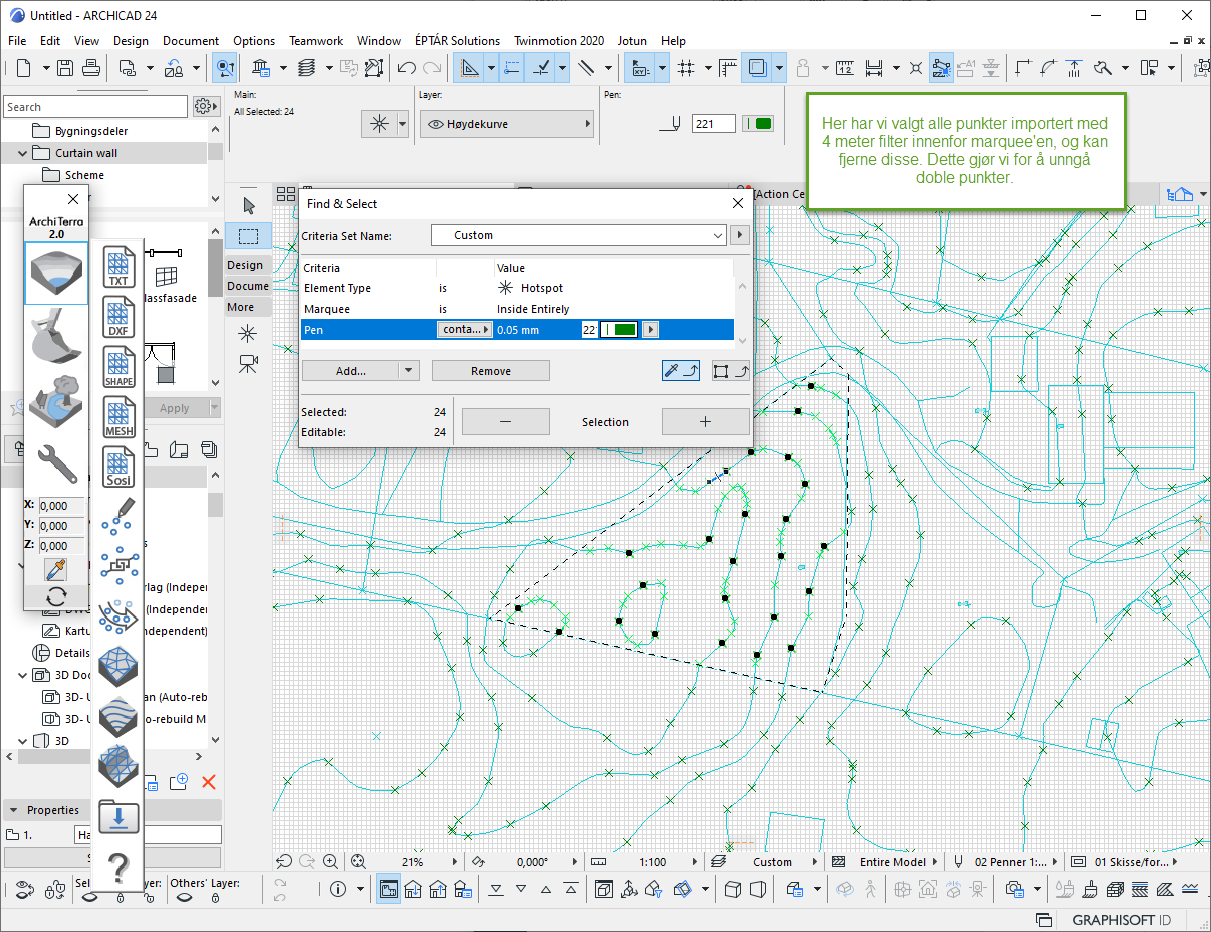This screenshot has height=932, width=1211.
Task: Toggle the Høydekurve layer eye icon
Action: click(x=436, y=124)
